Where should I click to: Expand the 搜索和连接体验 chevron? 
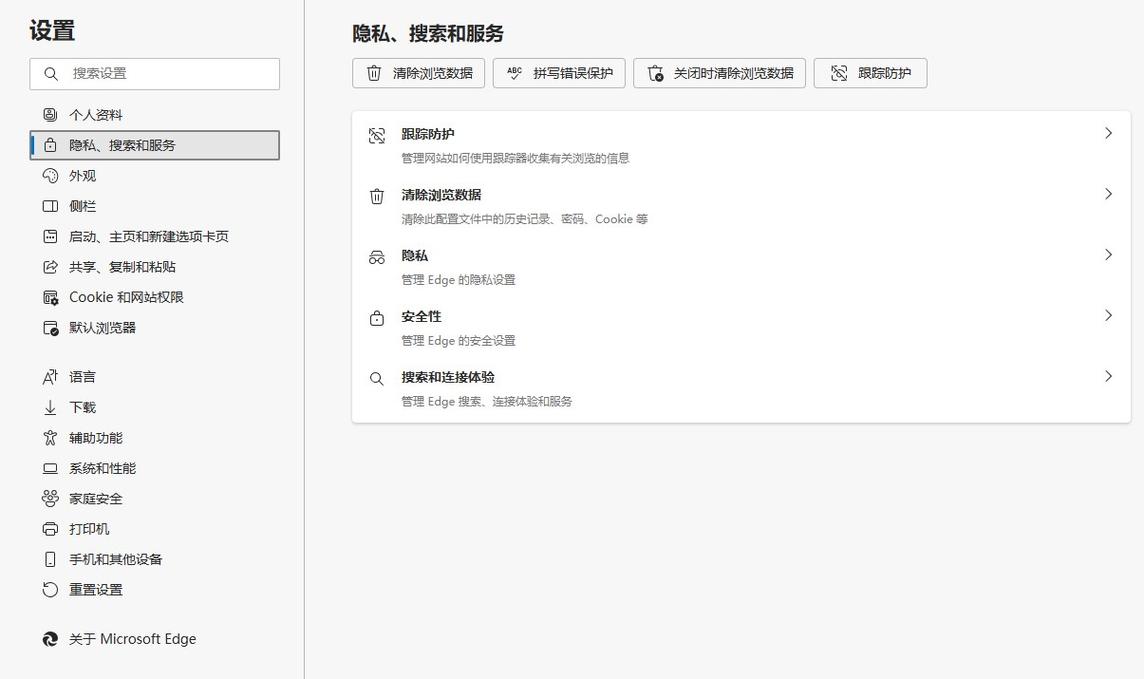pos(1108,377)
